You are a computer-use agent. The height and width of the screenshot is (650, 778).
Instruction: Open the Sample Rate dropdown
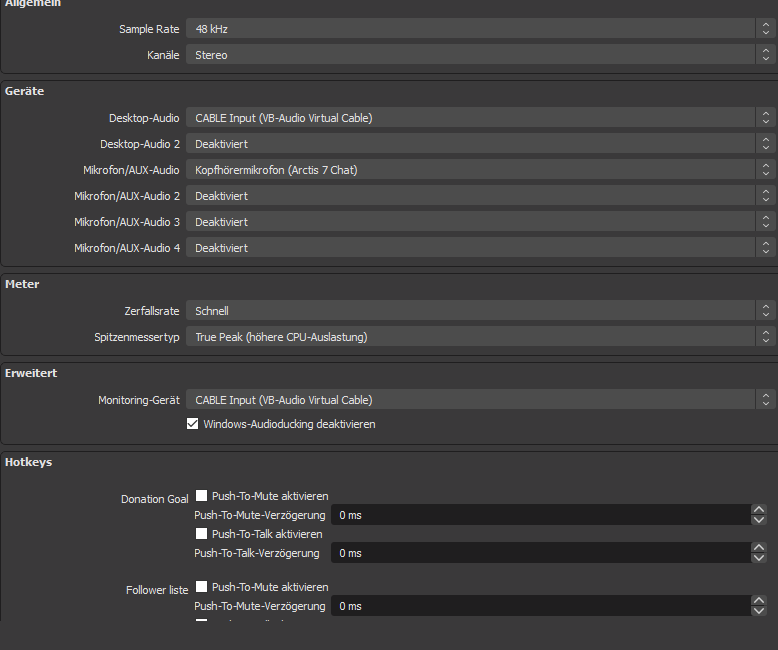(470, 29)
